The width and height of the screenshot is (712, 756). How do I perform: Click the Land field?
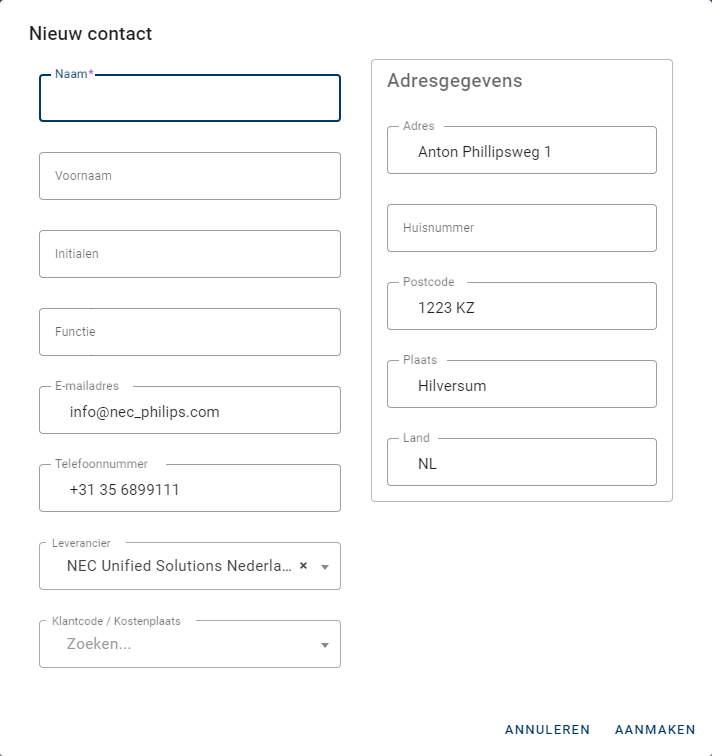(x=521, y=464)
